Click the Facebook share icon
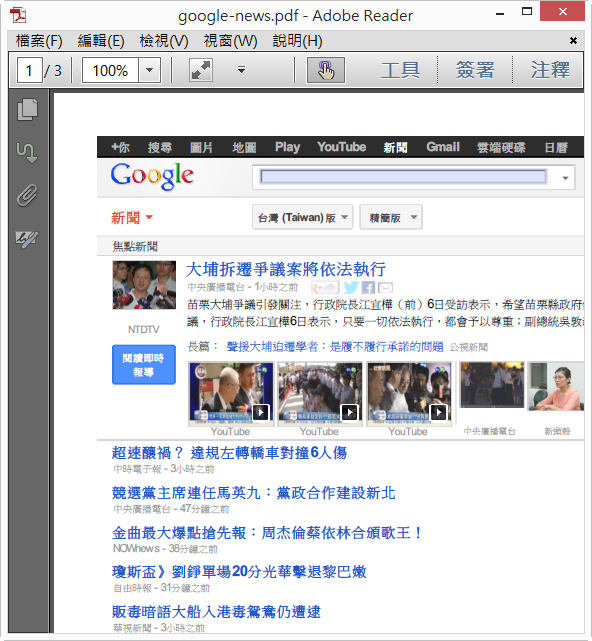This screenshot has height=641, width=592. pos(368,288)
